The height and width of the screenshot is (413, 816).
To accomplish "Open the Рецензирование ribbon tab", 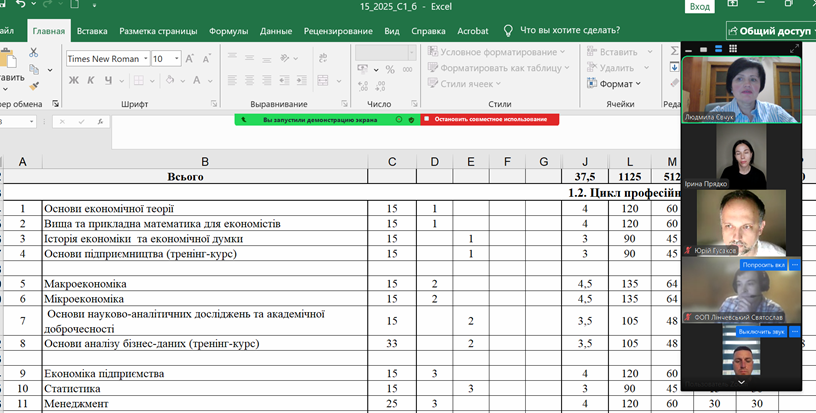I will (338, 31).
